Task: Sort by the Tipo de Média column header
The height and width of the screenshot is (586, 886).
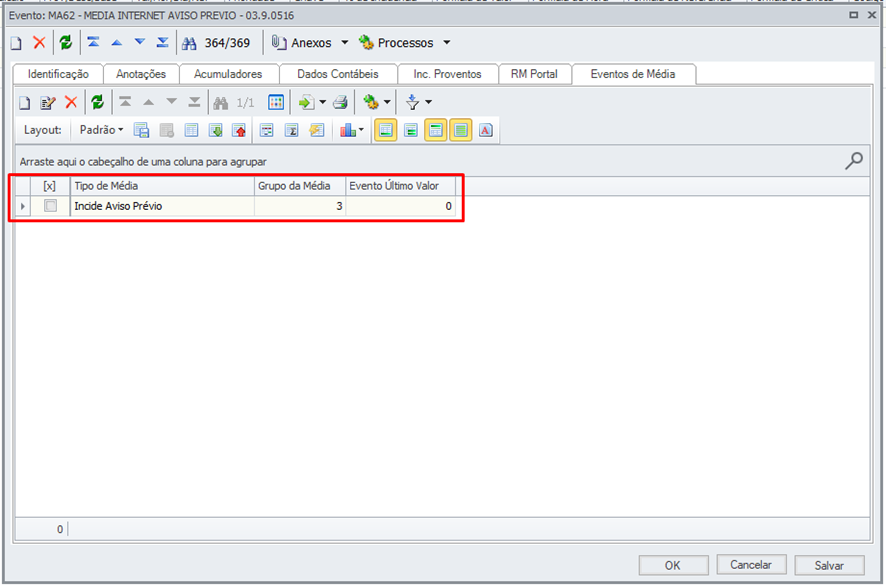Action: [x=162, y=186]
